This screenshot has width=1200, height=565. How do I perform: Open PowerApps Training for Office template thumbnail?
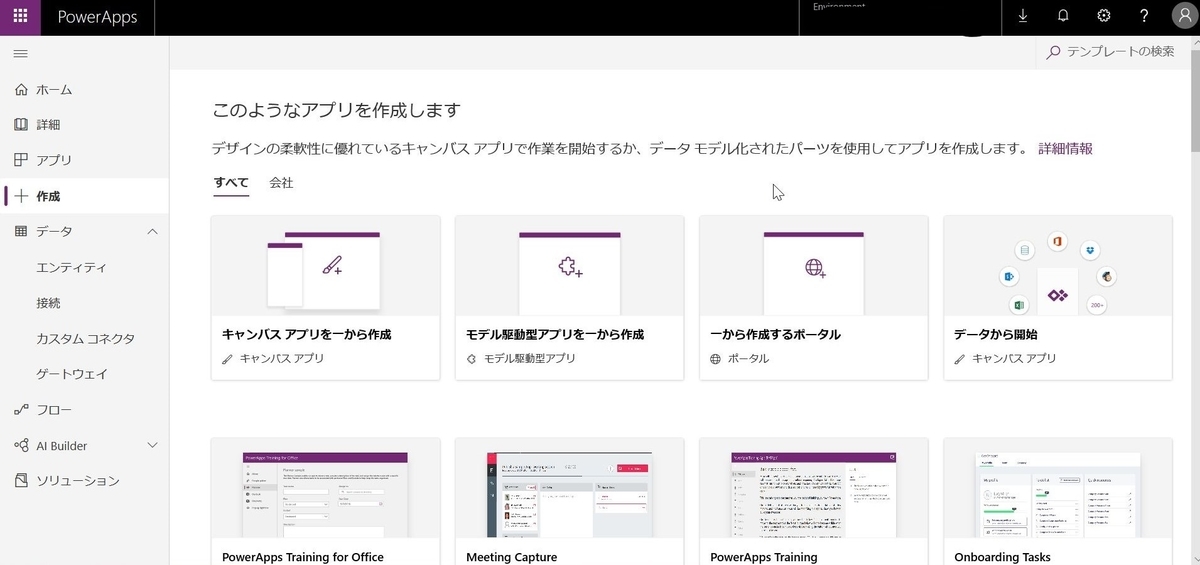pyautogui.click(x=325, y=494)
